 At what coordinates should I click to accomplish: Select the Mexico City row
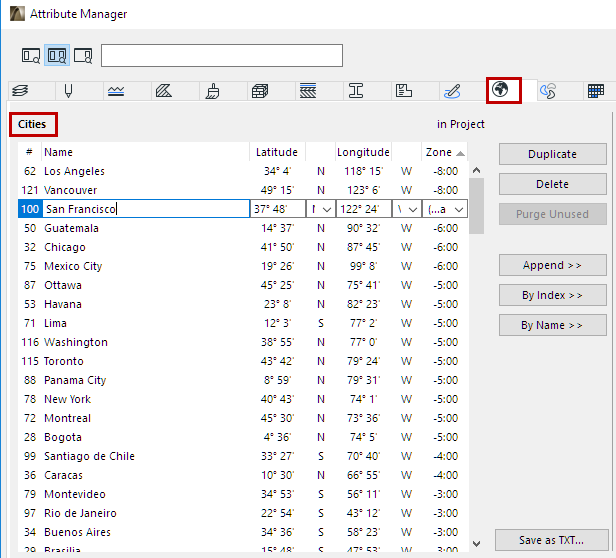coord(243,266)
